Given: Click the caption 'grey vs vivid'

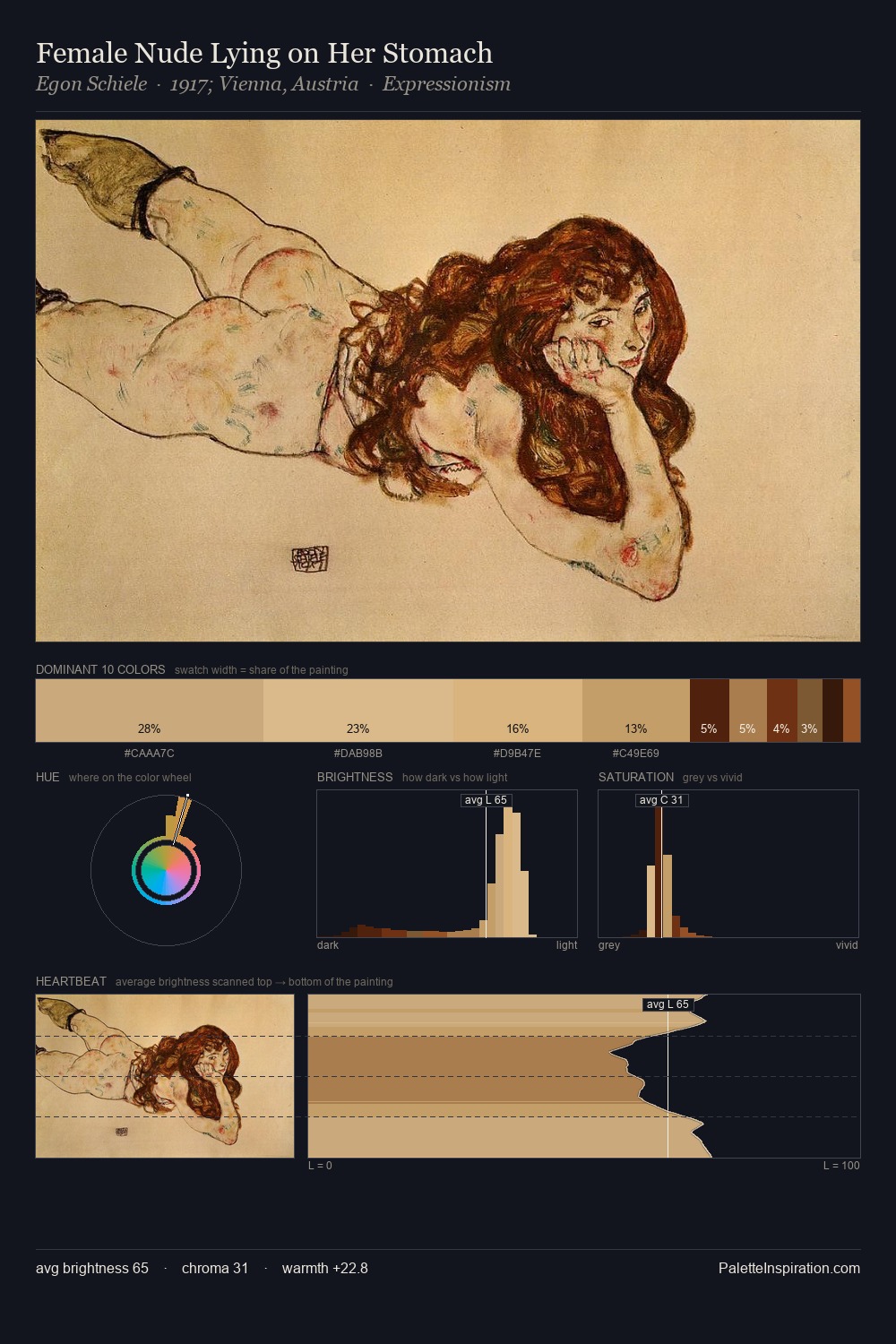Looking at the screenshot, I should tap(712, 778).
